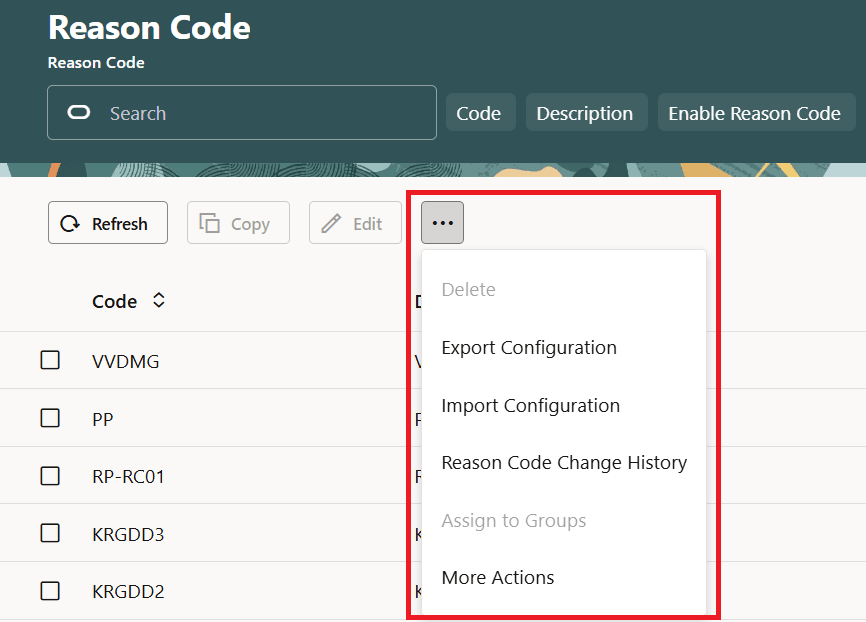
Task: Click More Actions at the bottom of the menu
Action: pyautogui.click(x=497, y=577)
